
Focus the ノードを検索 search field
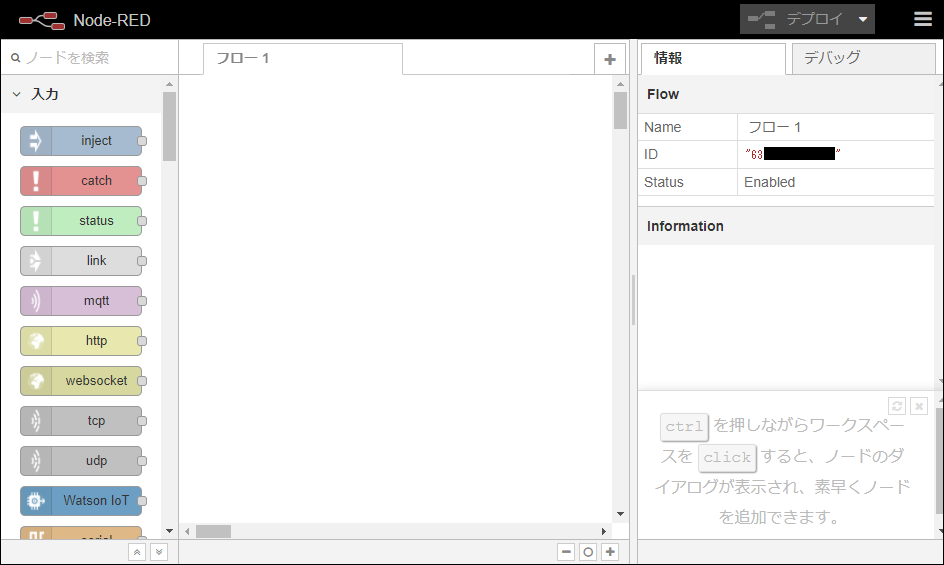90,58
